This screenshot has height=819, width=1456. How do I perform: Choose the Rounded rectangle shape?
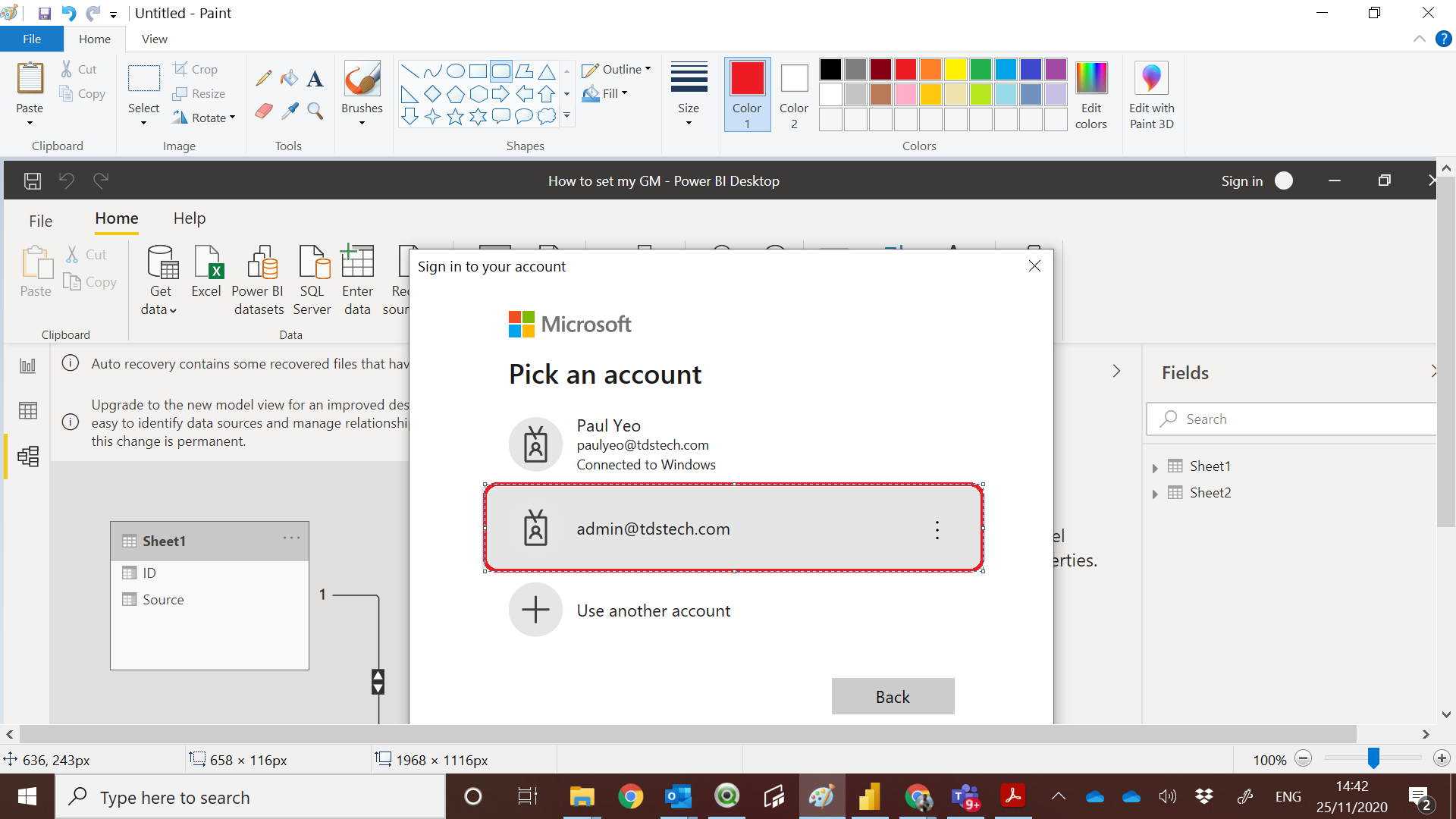(x=501, y=71)
